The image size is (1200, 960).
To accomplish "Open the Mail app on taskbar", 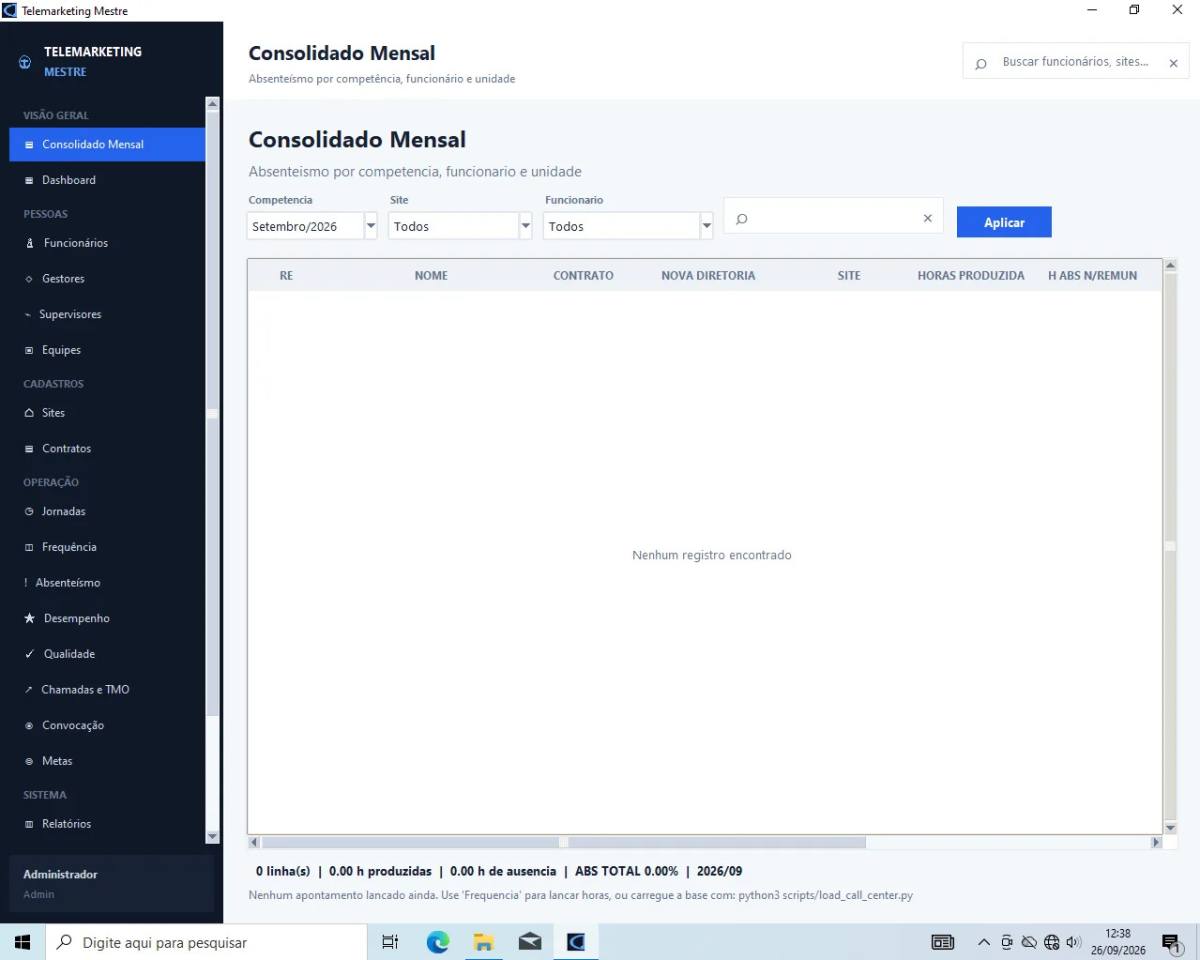I will click(530, 942).
